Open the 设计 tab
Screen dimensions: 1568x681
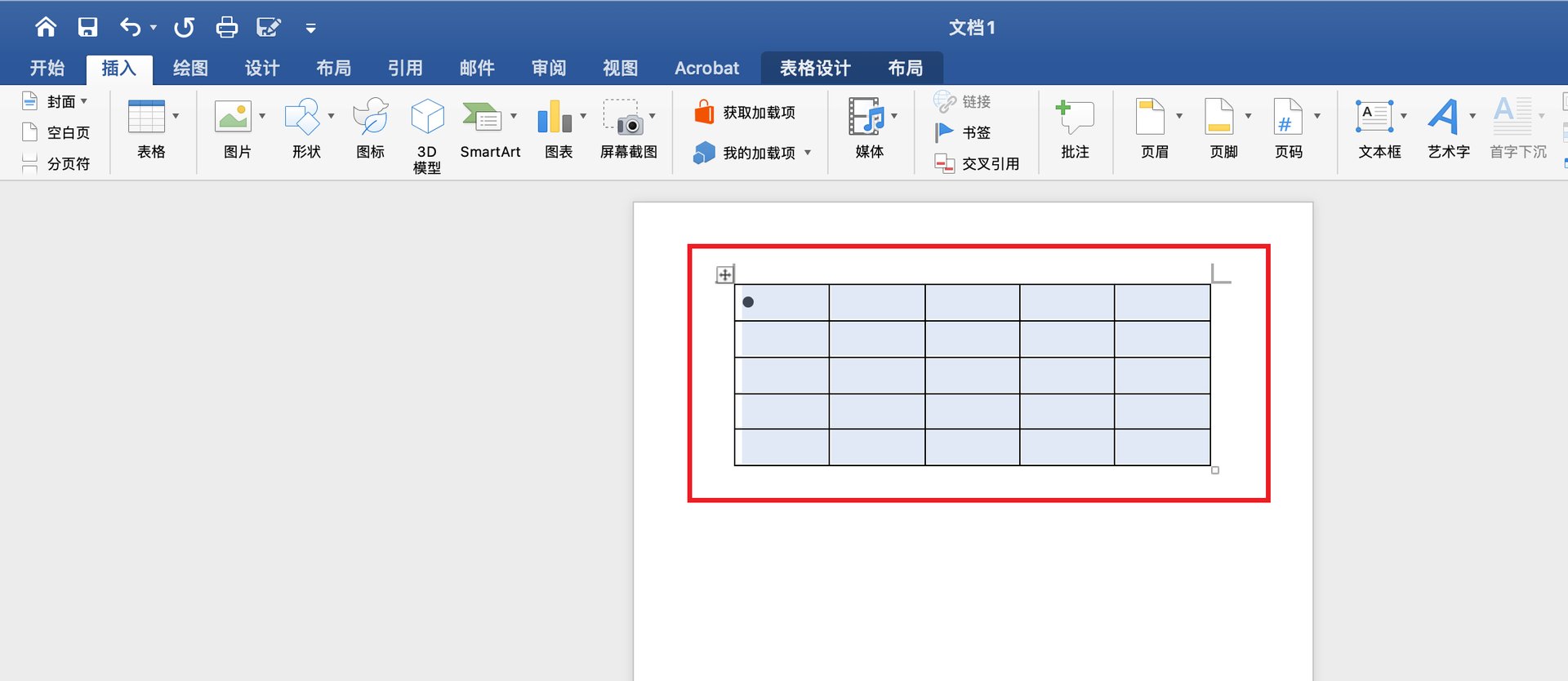coord(262,68)
